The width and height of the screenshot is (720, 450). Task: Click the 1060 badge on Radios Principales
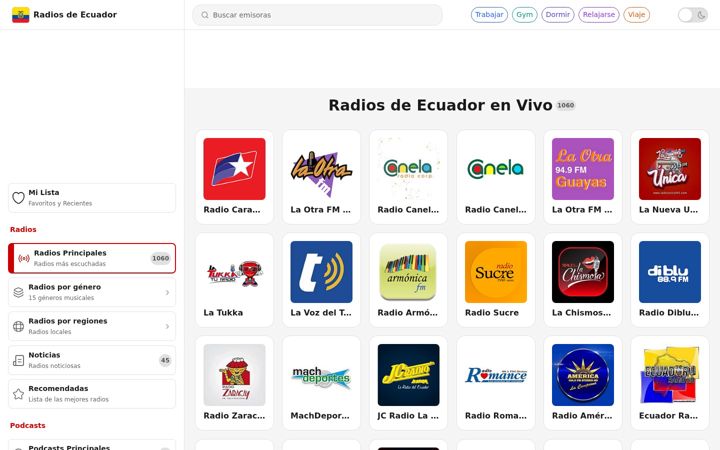point(161,259)
